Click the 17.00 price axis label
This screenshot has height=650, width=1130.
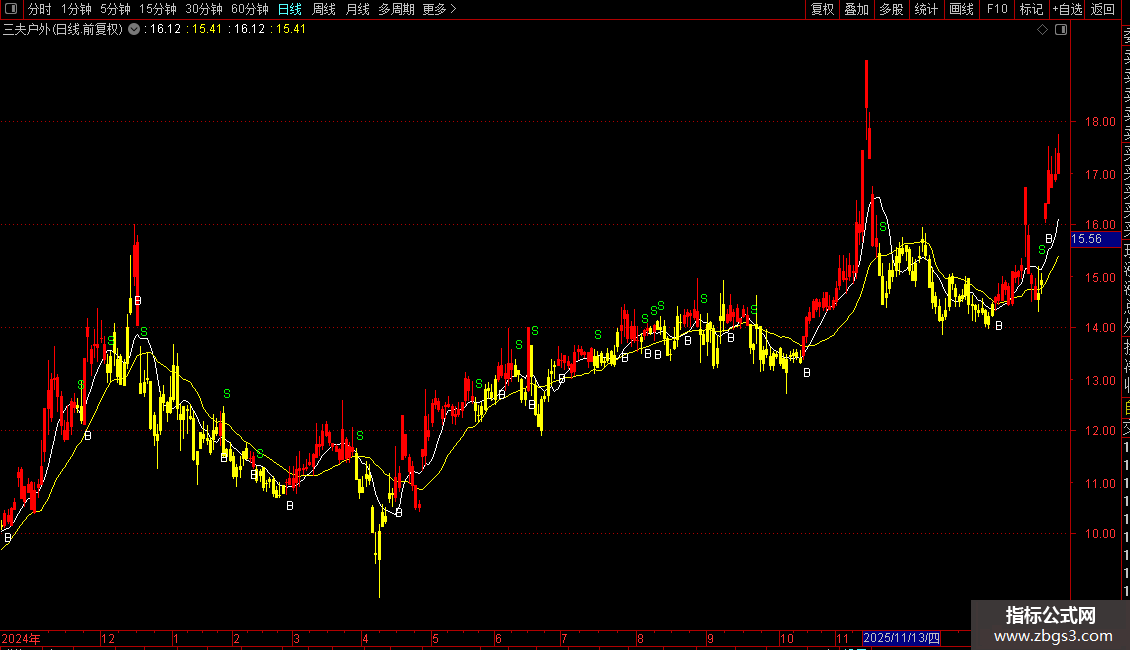1100,174
